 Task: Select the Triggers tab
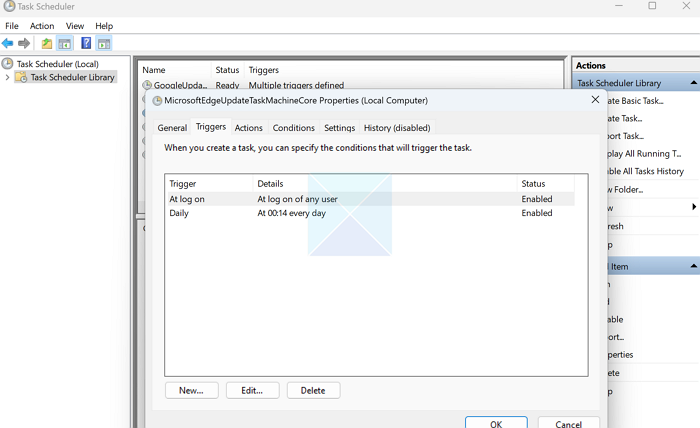tap(211, 127)
